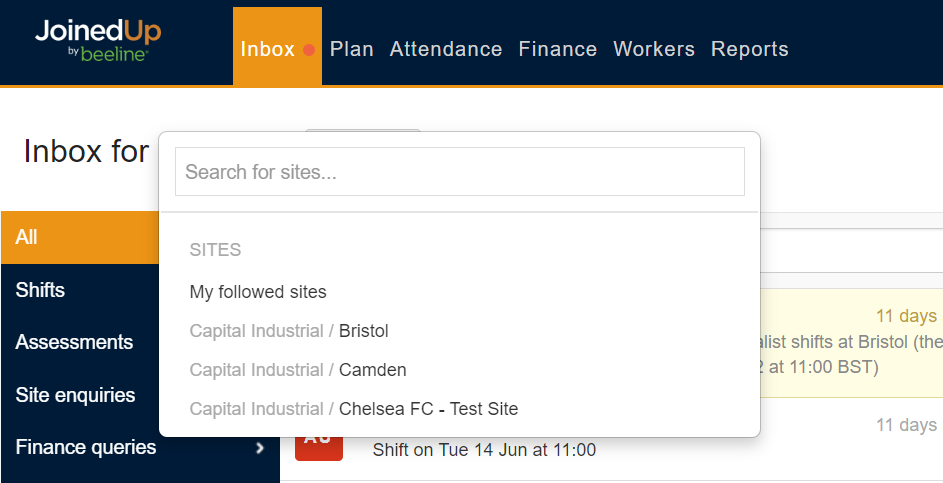The image size is (943, 483).
Task: Open the Assessments inbox category
Action: click(x=74, y=342)
